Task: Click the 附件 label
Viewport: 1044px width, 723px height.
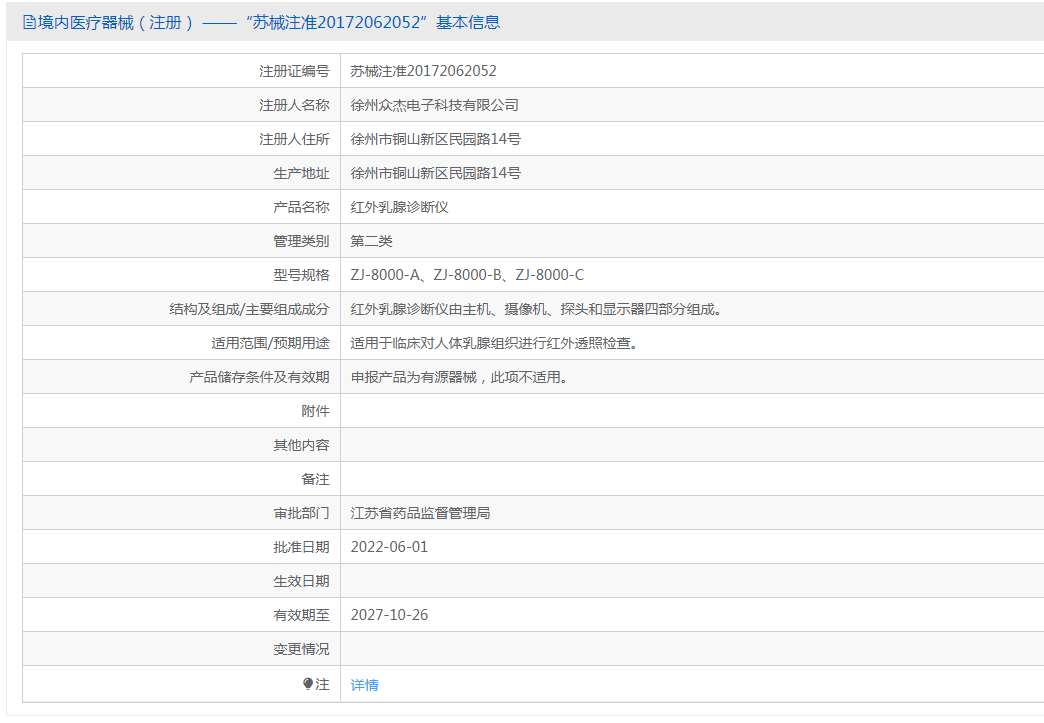Action: (x=315, y=411)
